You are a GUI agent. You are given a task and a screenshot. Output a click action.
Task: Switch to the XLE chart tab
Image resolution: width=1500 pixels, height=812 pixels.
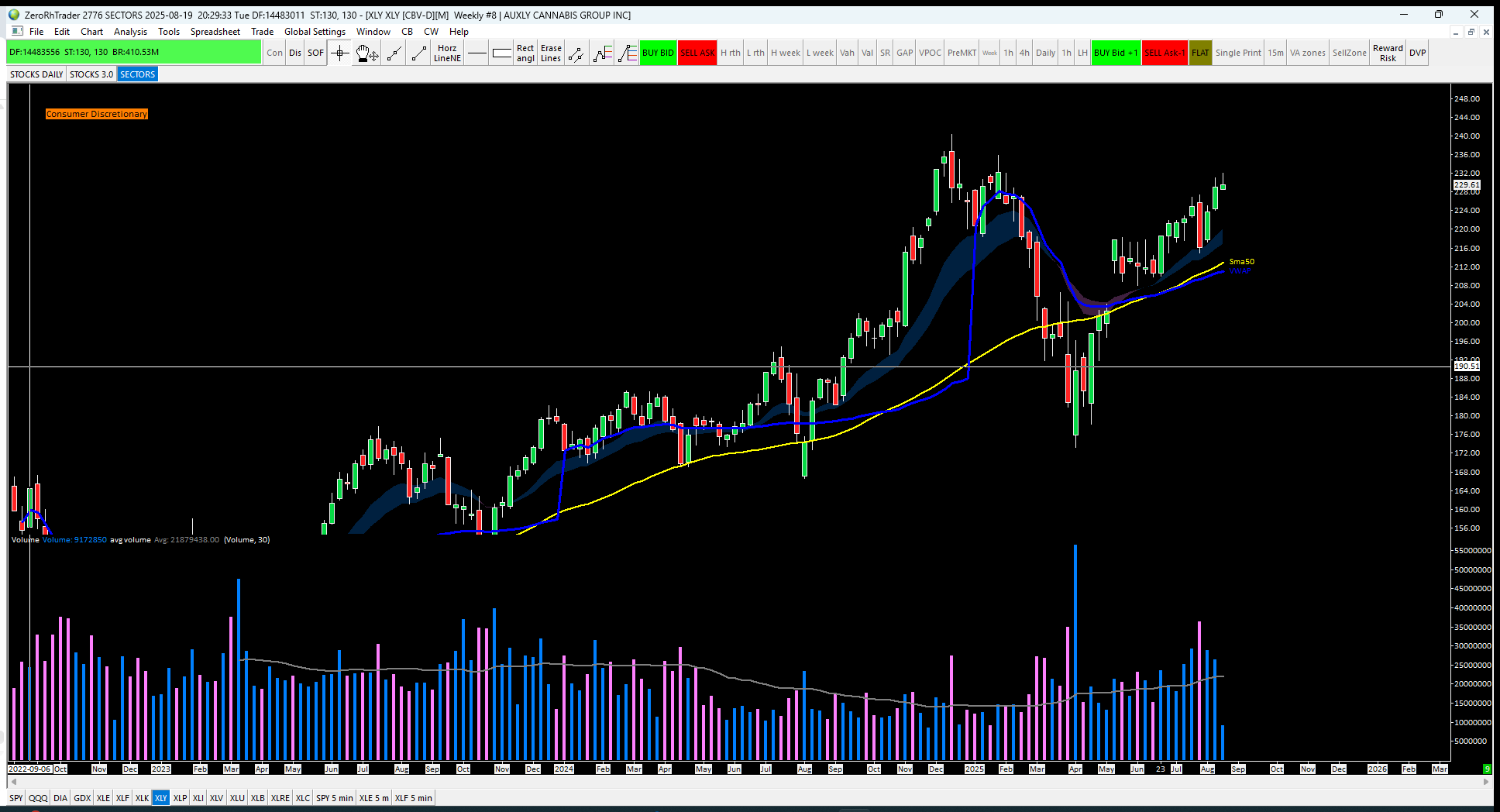(103, 798)
